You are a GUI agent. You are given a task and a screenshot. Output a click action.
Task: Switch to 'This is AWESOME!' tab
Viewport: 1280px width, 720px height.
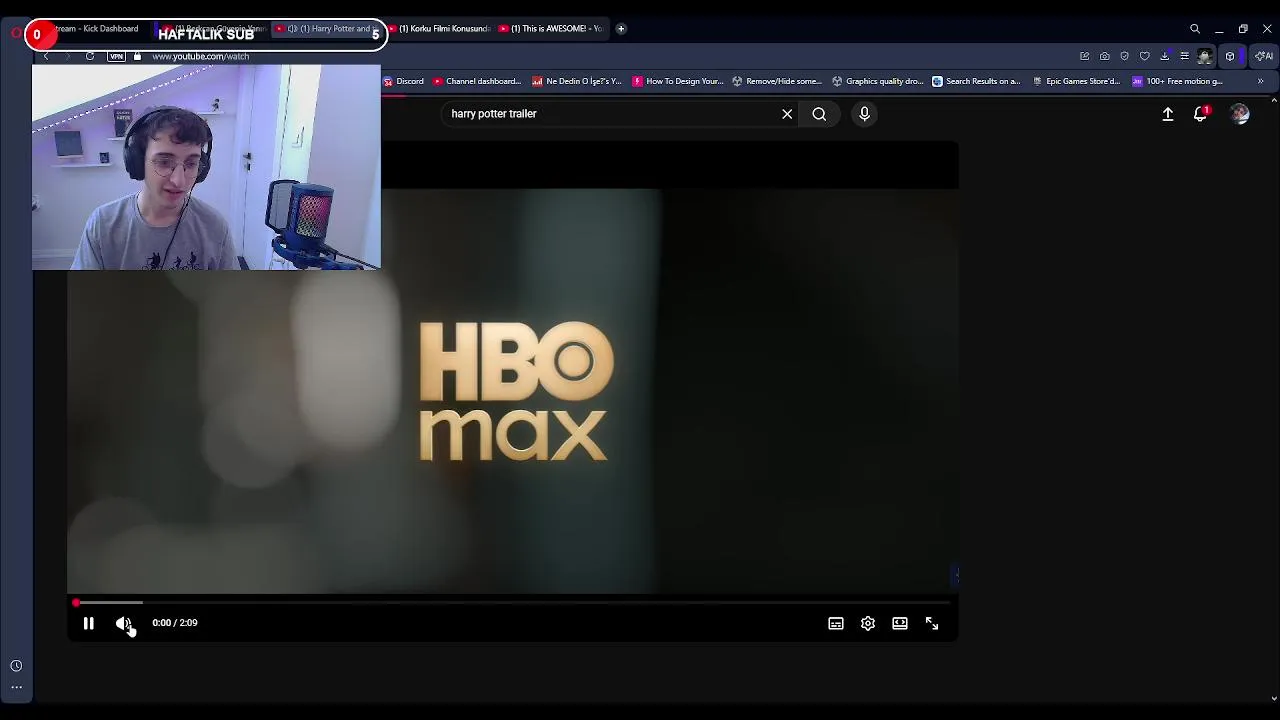coord(552,29)
